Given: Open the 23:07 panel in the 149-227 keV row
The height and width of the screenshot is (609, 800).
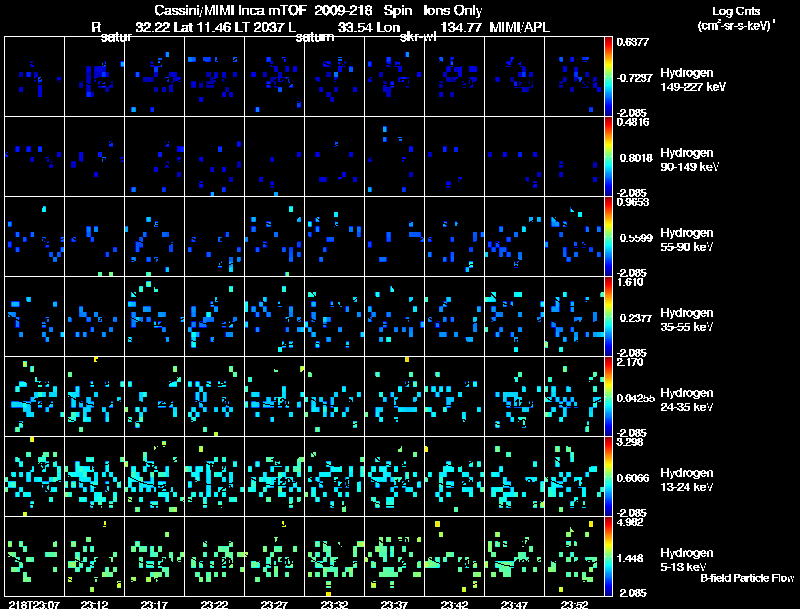Looking at the screenshot, I should 35,76.
